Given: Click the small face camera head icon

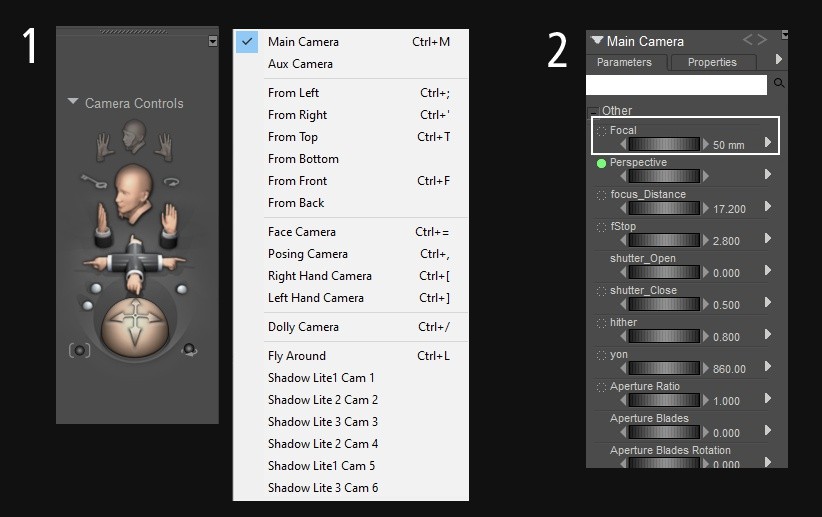Looking at the screenshot, I should click(135, 137).
